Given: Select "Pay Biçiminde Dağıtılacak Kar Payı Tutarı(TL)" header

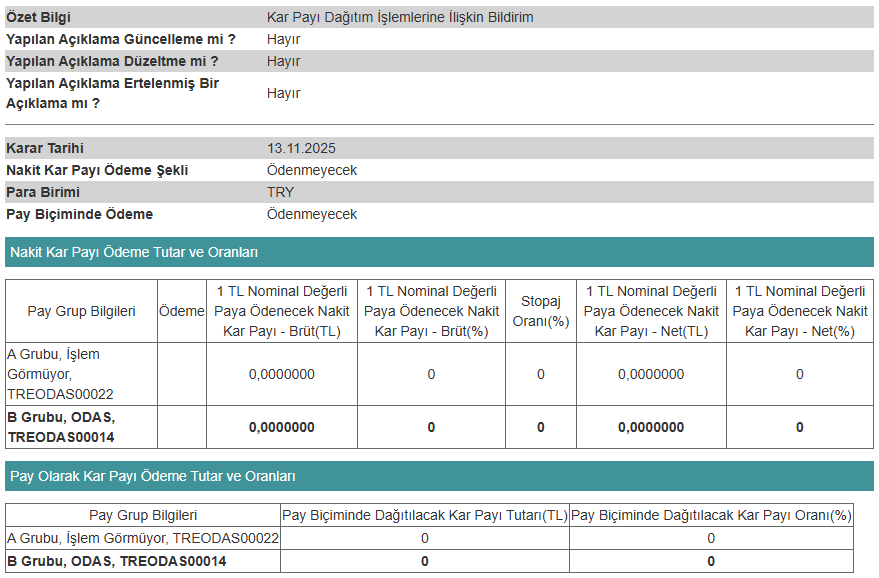Looking at the screenshot, I should (x=424, y=515).
